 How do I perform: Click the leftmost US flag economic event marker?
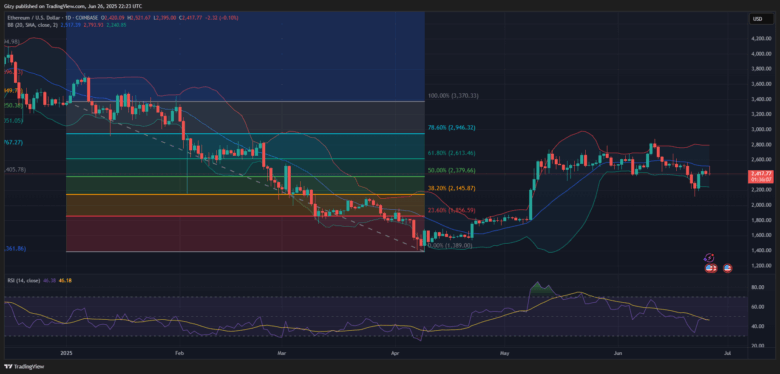(709, 268)
